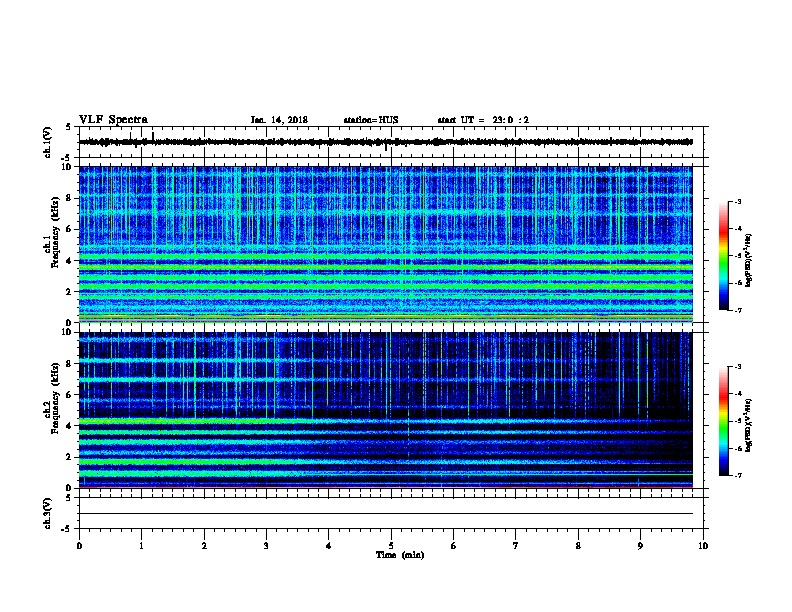Screen dimensions: 792x612
Task: Click the "-3" label on ch.1 color bar
Action: click(737, 201)
